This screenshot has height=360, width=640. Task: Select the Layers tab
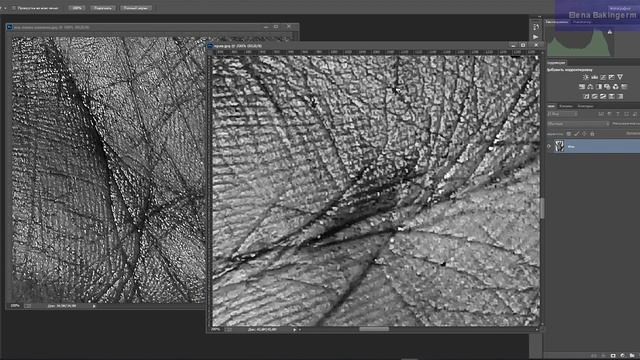[551, 106]
